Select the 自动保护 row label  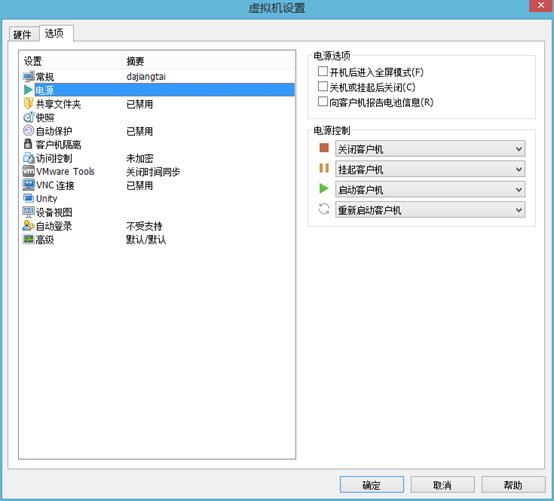pos(54,131)
